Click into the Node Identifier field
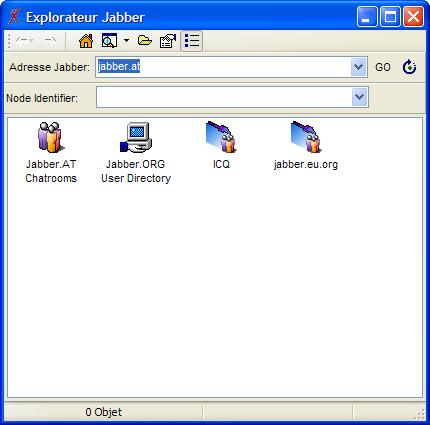The image size is (430, 425). [x=224, y=97]
